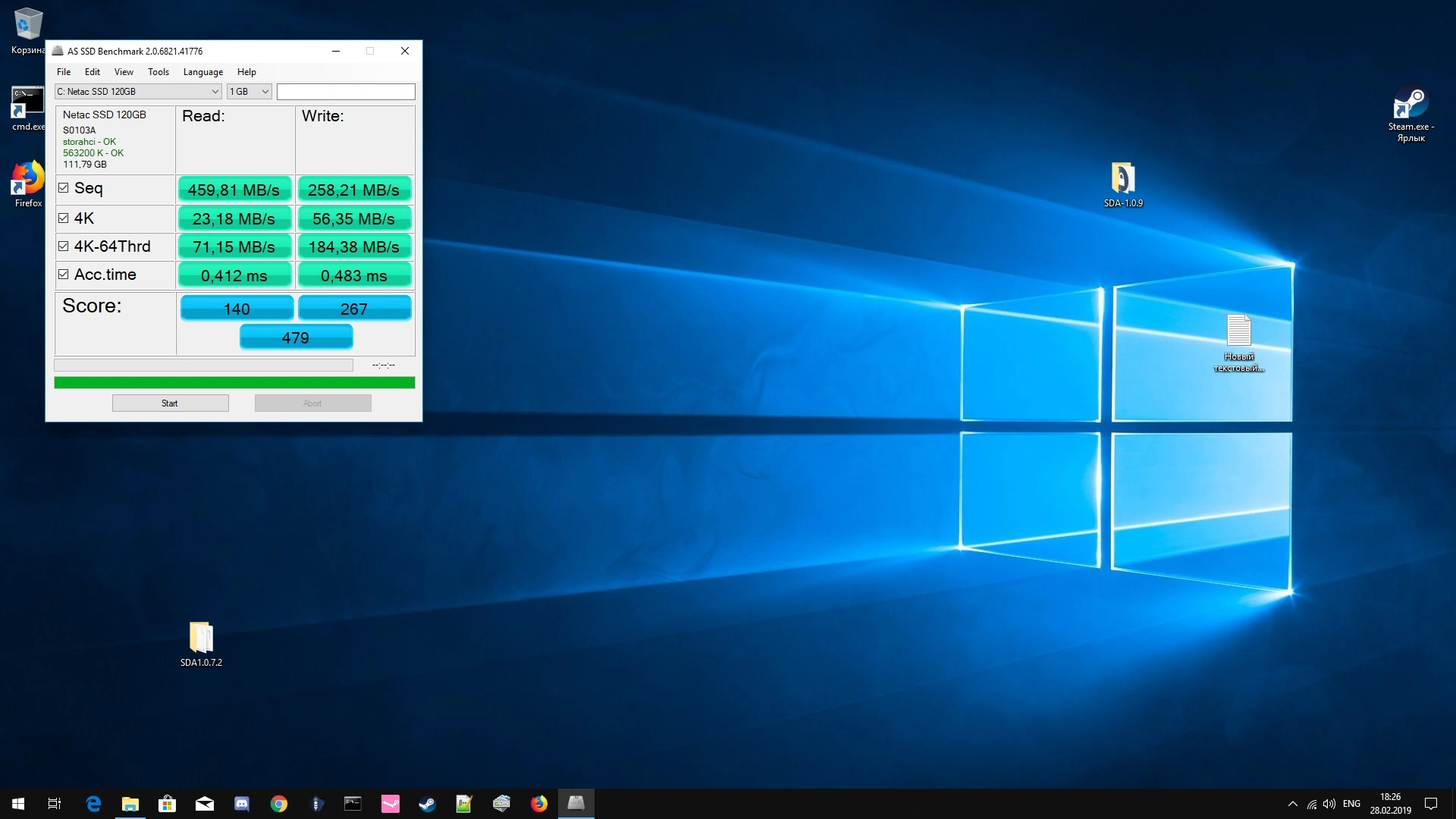
Task: Open the Help menu
Action: tap(246, 72)
